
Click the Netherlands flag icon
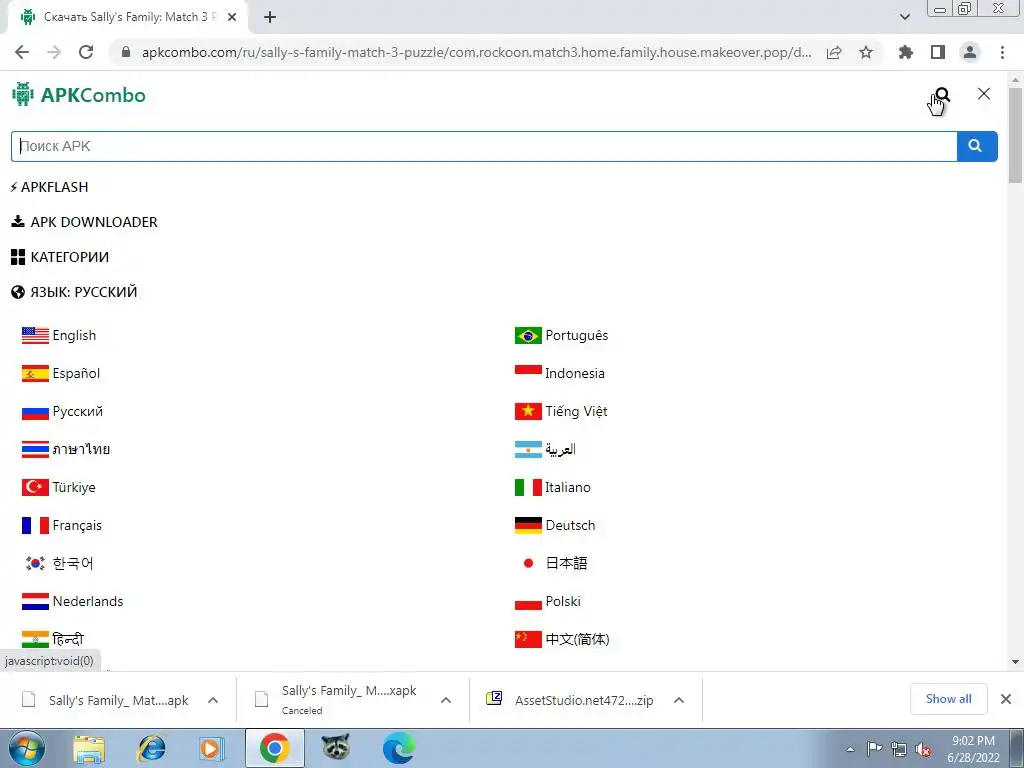pyautogui.click(x=35, y=601)
